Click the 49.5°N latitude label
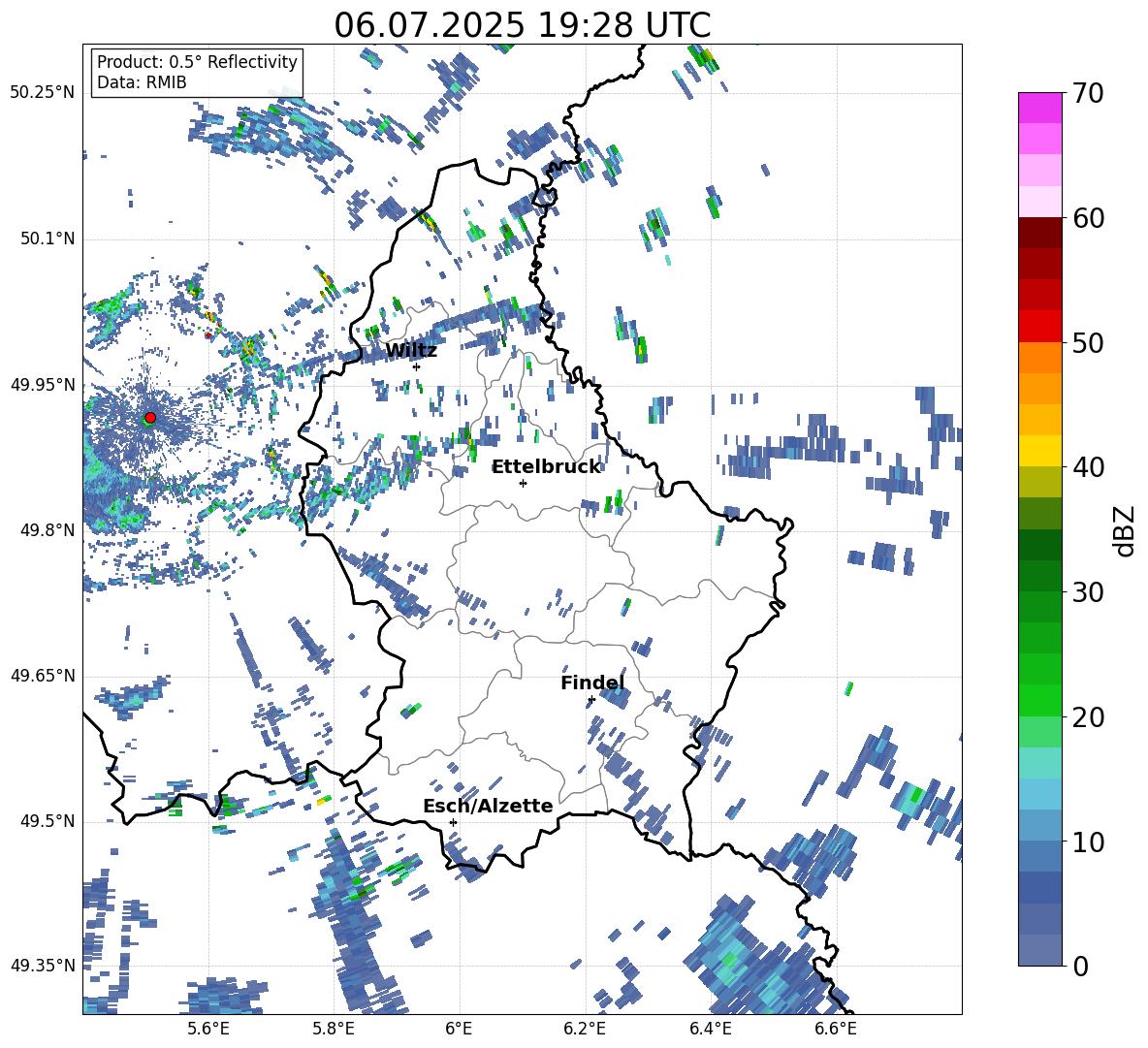1148x1048 pixels. coord(47,821)
